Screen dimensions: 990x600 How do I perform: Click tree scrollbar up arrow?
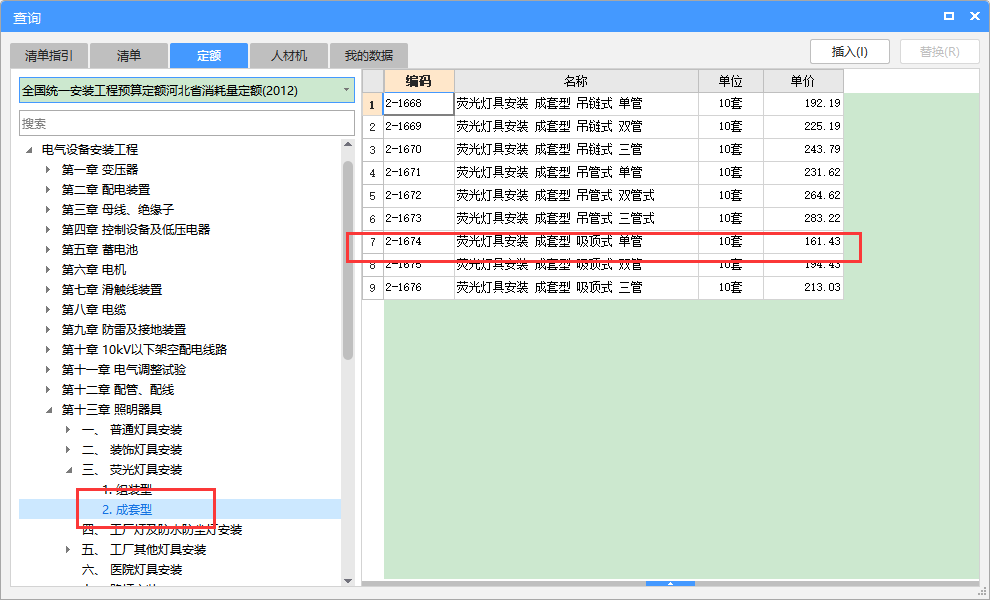(x=348, y=145)
